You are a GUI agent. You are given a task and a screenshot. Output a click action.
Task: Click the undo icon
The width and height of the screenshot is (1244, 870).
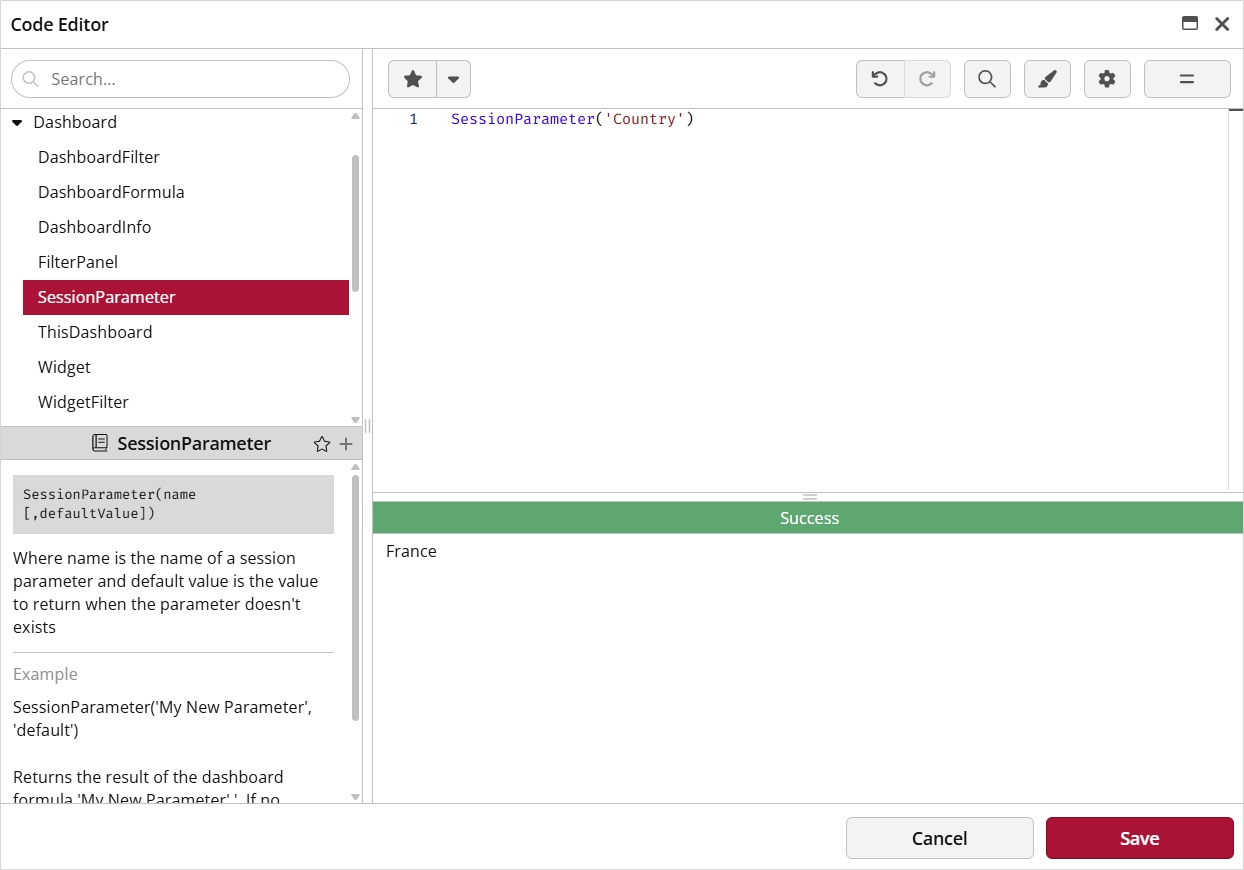tap(880, 79)
